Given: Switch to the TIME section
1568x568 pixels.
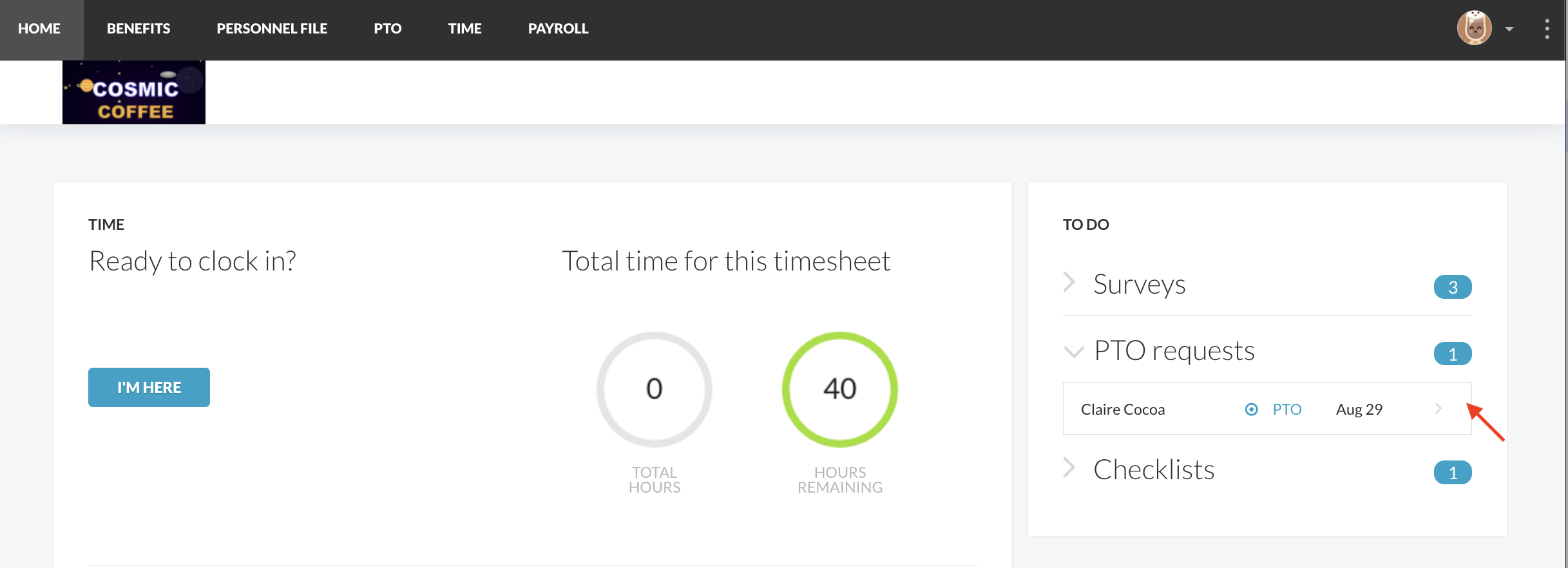Looking at the screenshot, I should click(x=465, y=29).
